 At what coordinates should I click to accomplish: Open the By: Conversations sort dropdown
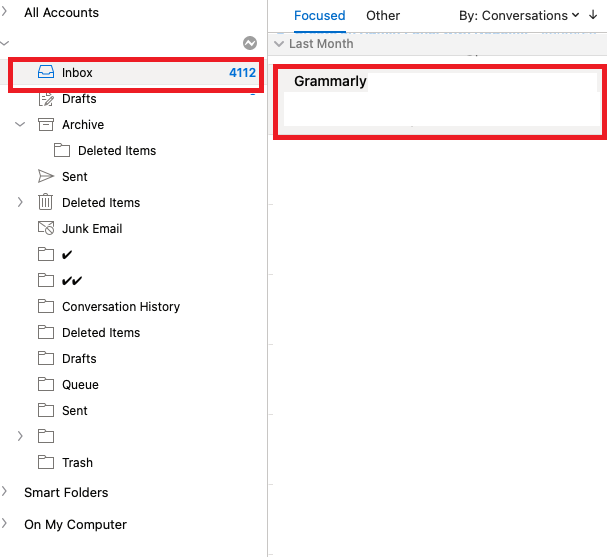519,15
